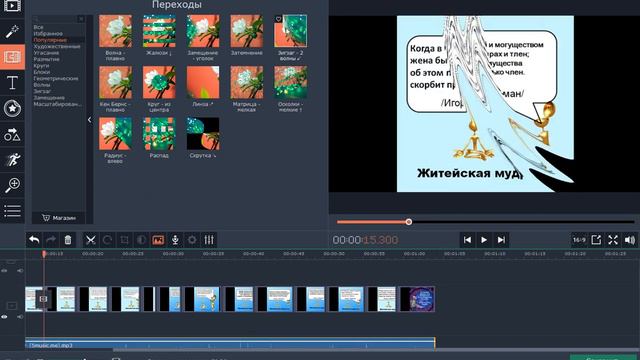The image size is (640, 360).
Task: Mark Зигзаг transition as favorite with heart
Action: click(x=279, y=19)
